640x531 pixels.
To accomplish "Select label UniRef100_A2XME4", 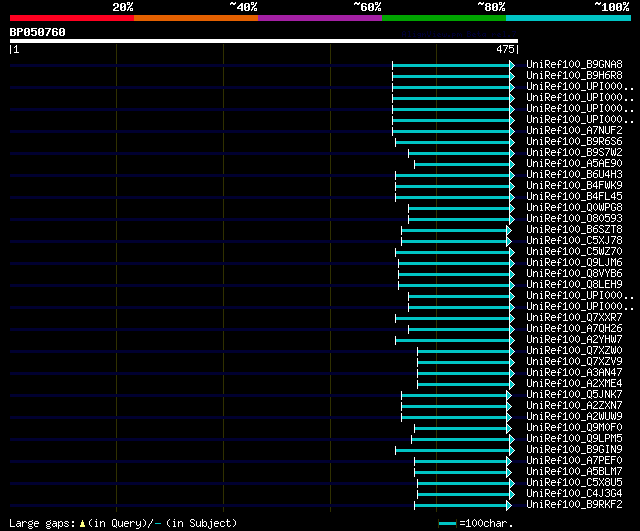I will 574,384.
